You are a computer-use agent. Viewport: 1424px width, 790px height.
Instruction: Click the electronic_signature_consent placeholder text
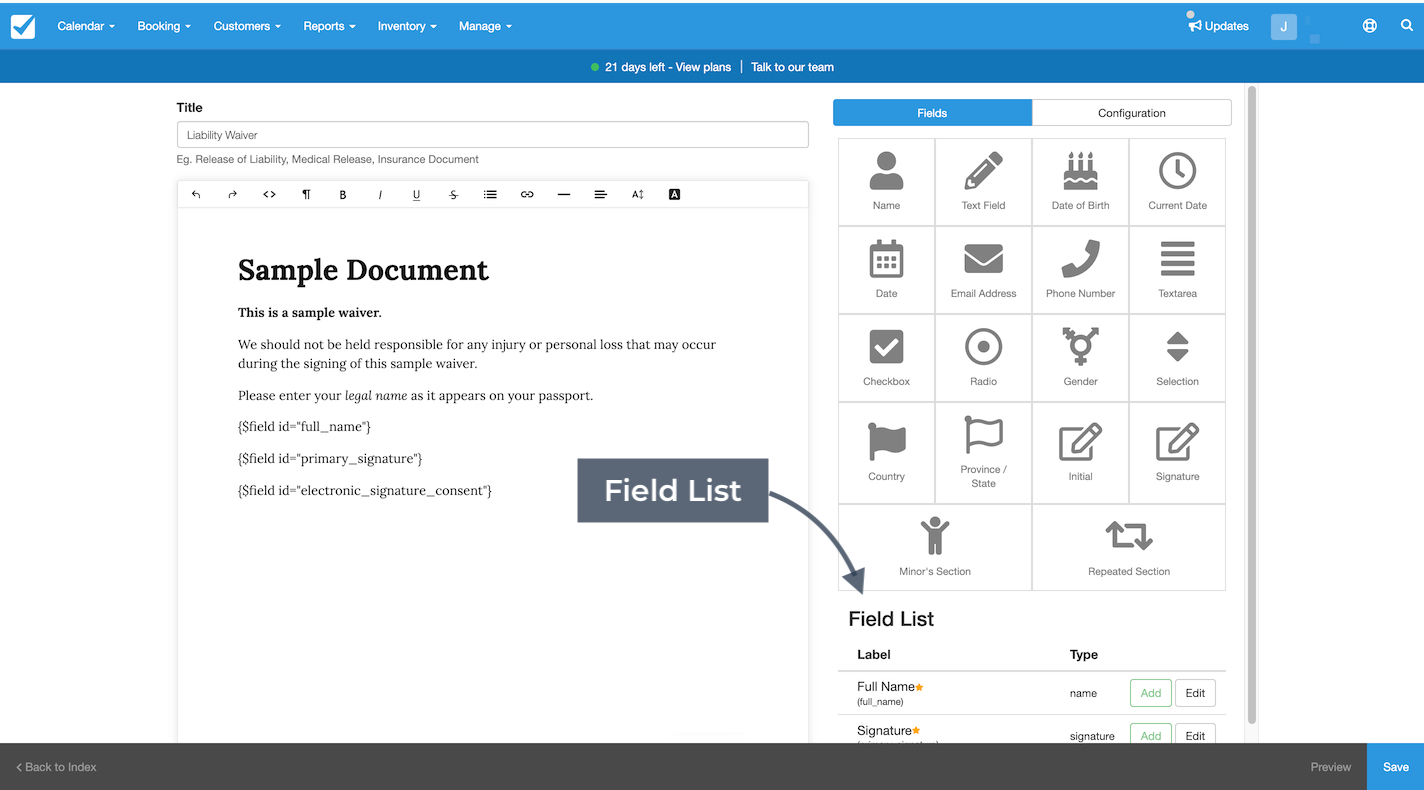click(x=365, y=491)
